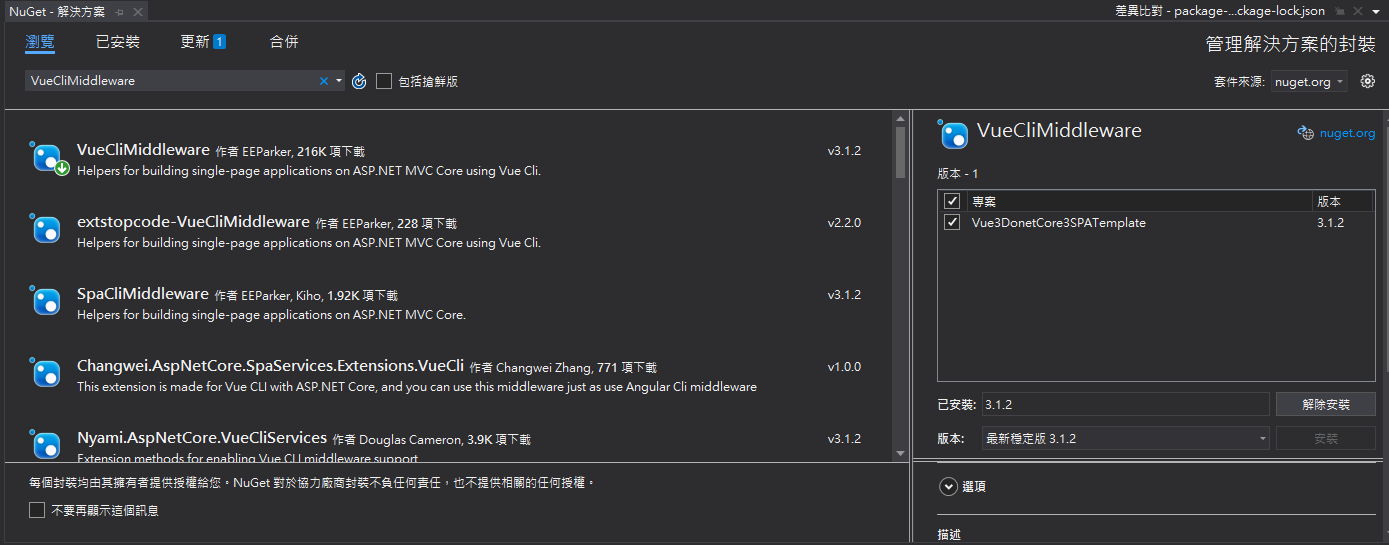The width and height of the screenshot is (1389, 545).
Task: Click the 管理解決方案的封裝 heading
Action: tap(1291, 44)
